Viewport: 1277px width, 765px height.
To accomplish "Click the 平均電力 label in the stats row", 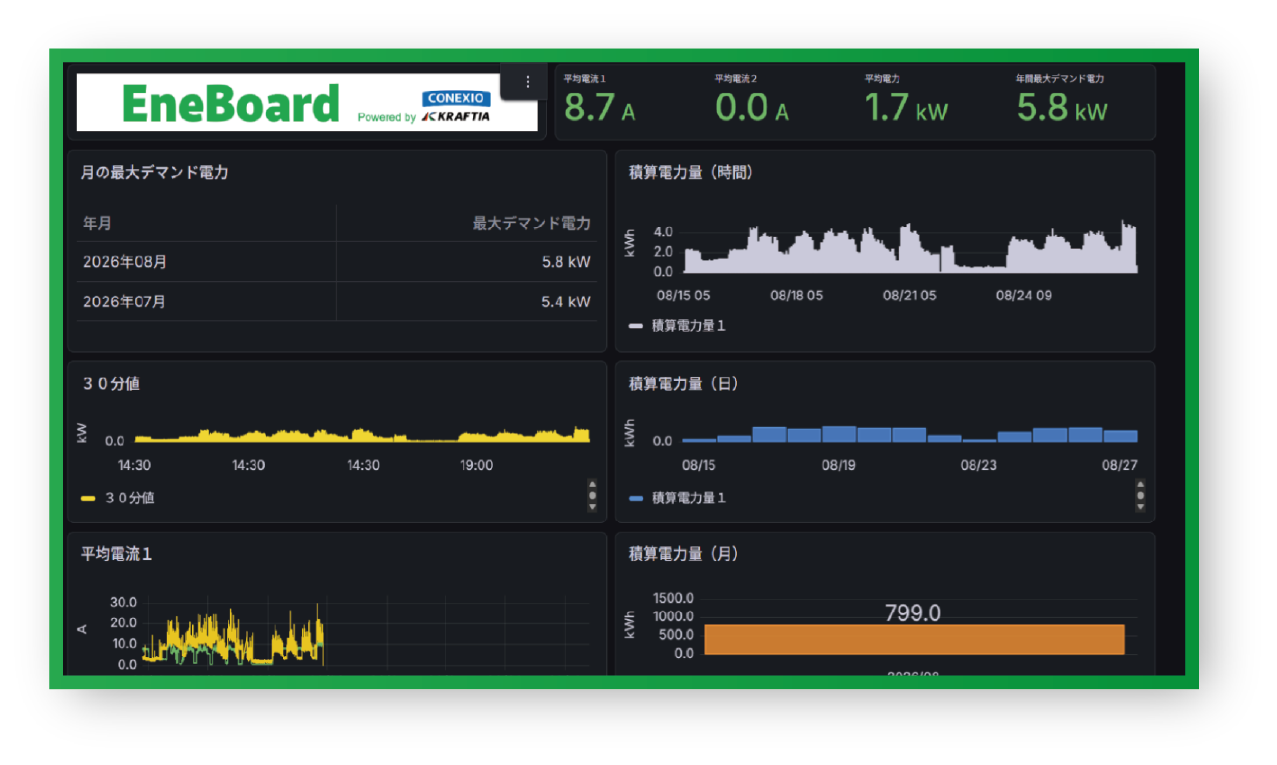I will [881, 78].
